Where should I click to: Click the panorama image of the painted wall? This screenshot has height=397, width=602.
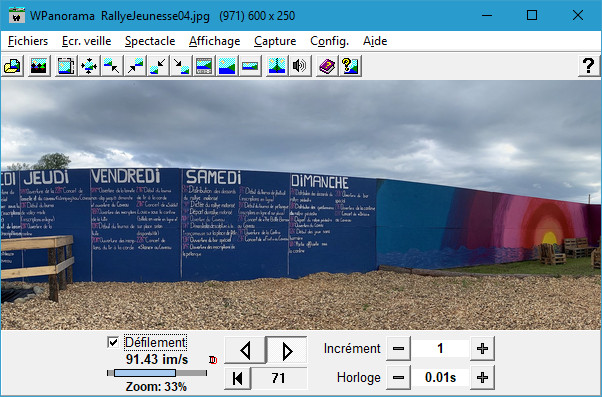[301, 205]
